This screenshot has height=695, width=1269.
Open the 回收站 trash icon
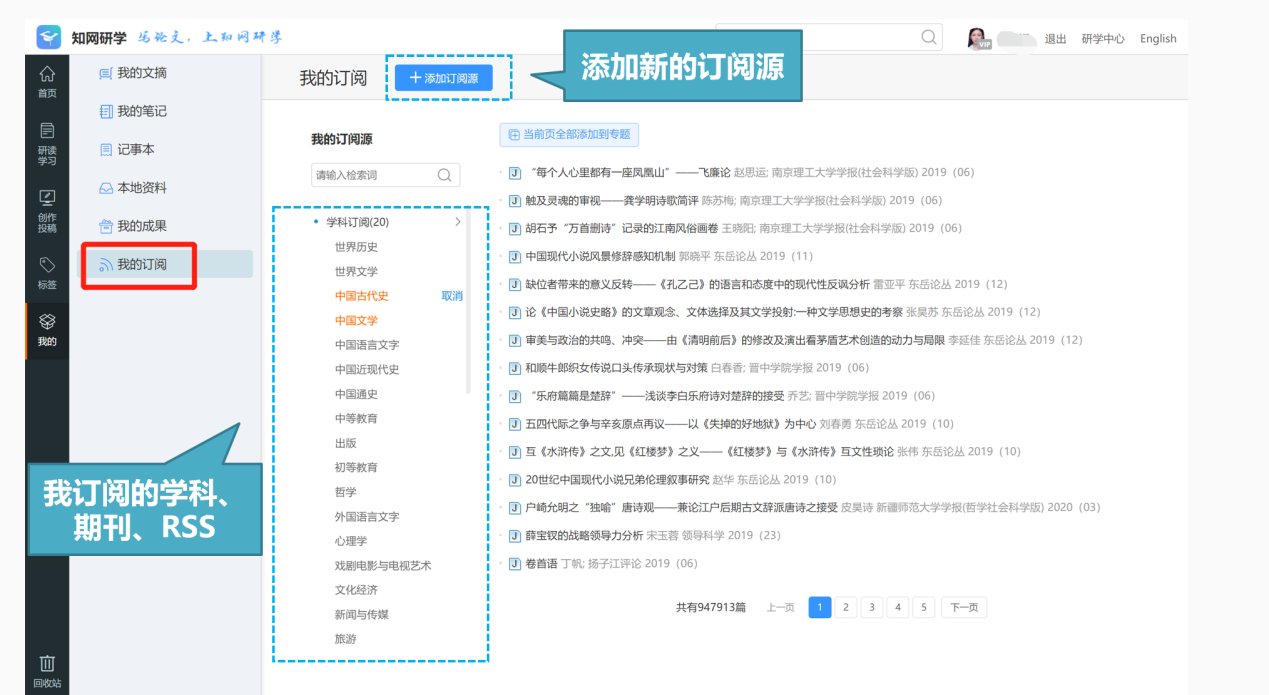[x=47, y=671]
